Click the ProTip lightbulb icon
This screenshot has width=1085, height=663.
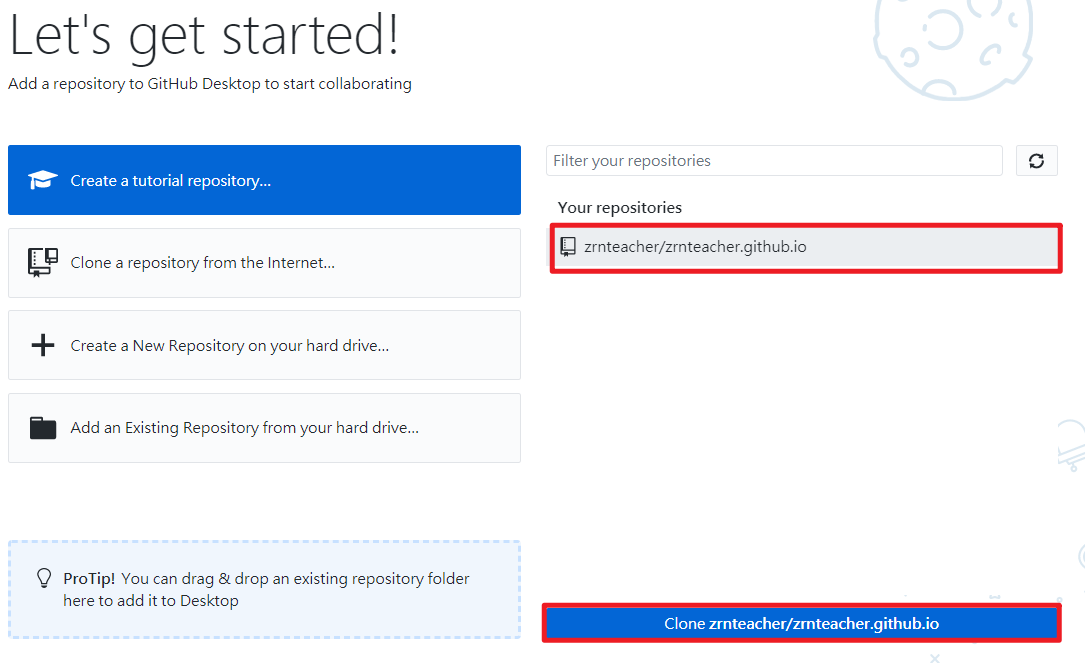[x=44, y=578]
